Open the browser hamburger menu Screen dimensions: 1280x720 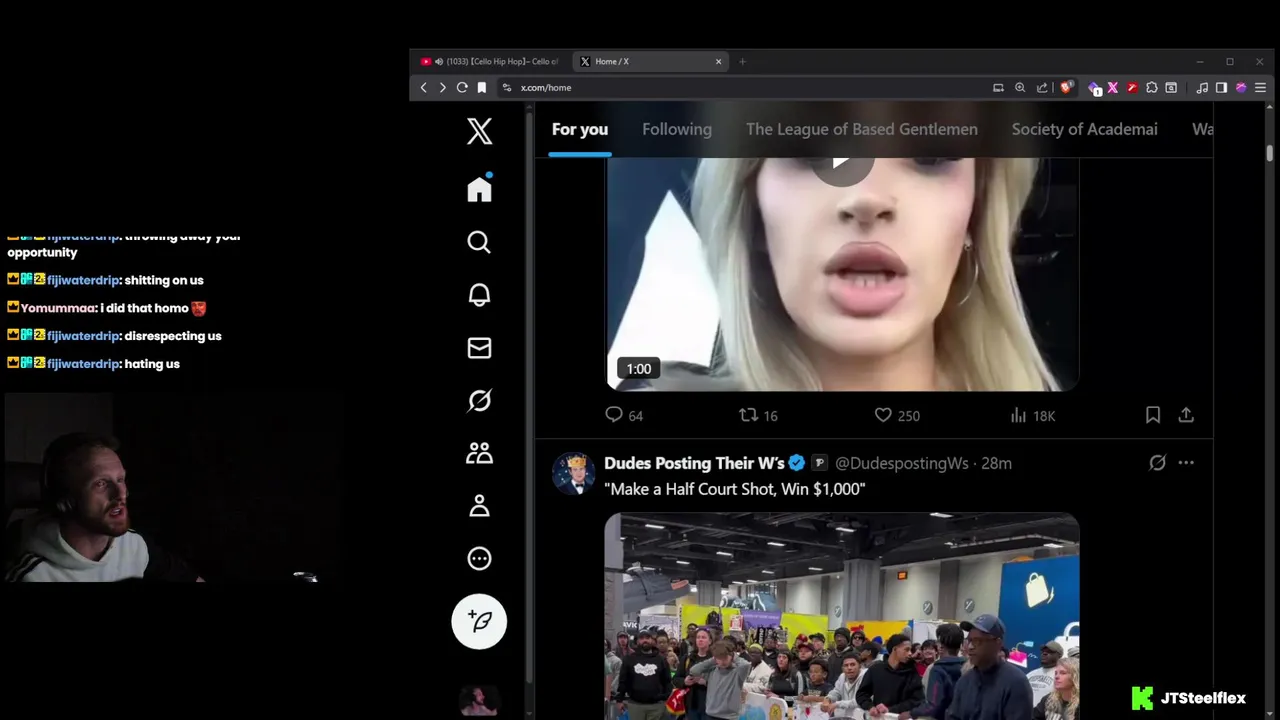1260,88
